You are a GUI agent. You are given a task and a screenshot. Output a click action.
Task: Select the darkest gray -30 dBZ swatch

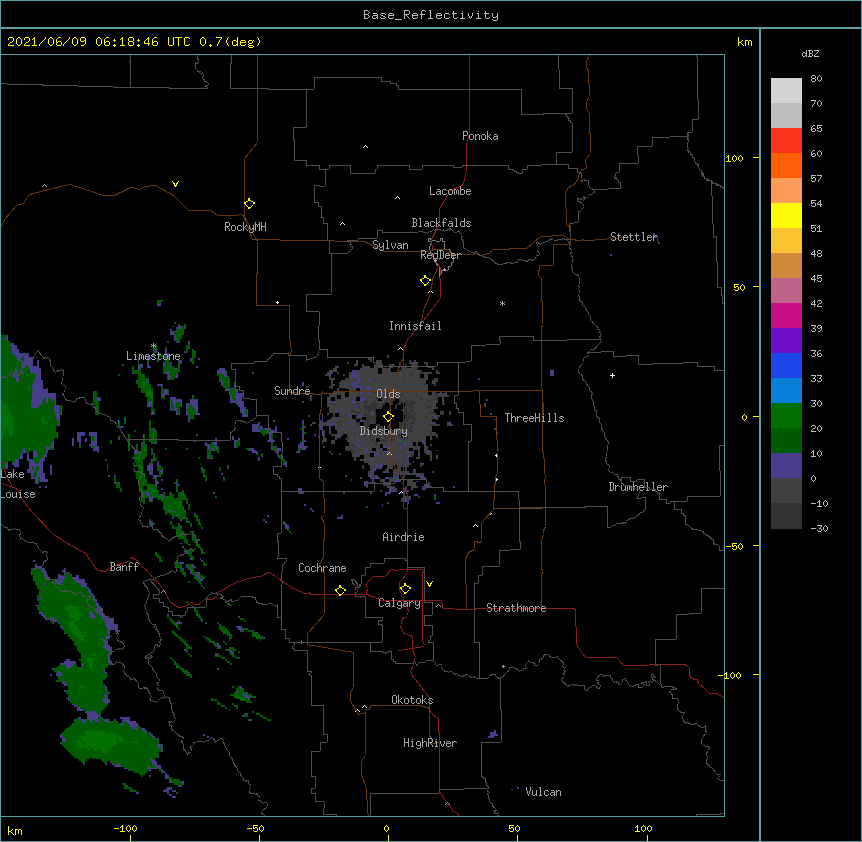(x=786, y=516)
